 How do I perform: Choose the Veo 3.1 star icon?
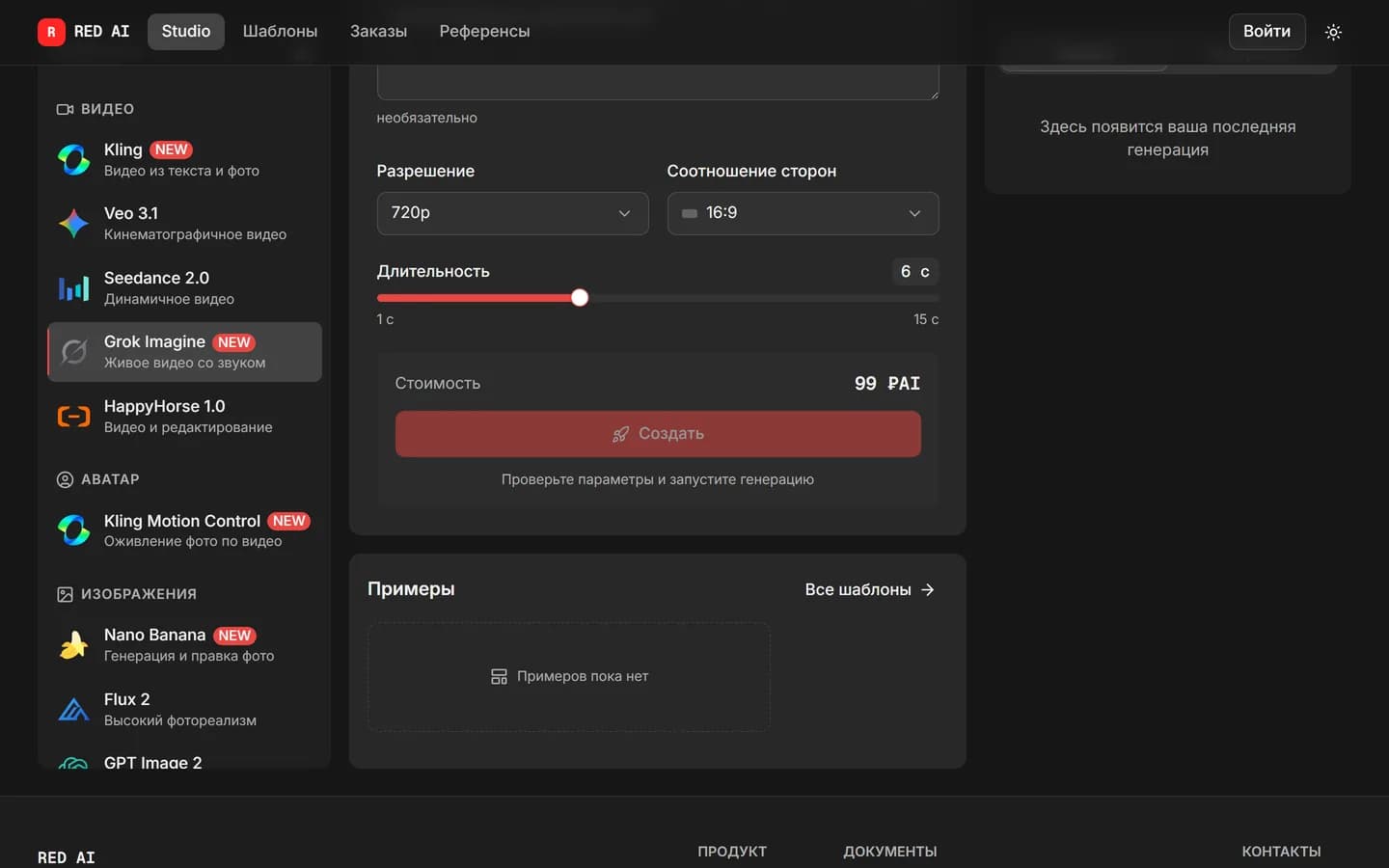click(x=73, y=223)
